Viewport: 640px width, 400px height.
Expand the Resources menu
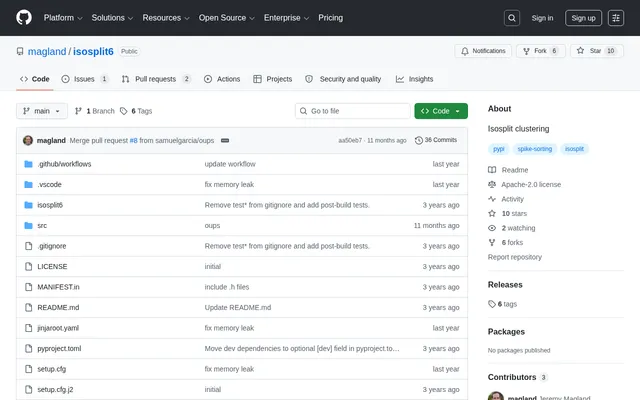coord(166,18)
